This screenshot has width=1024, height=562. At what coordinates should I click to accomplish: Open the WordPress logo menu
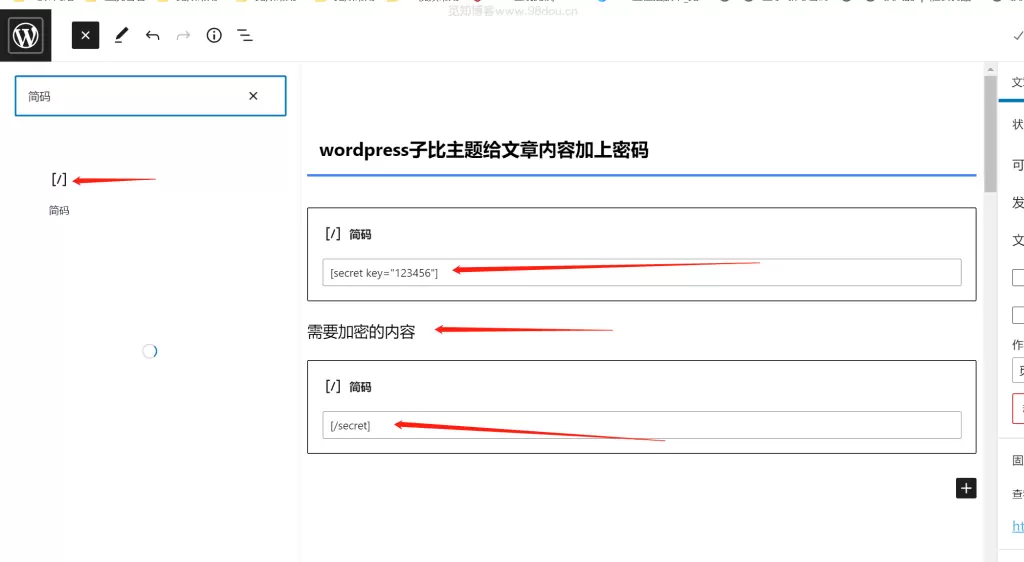coord(25,35)
